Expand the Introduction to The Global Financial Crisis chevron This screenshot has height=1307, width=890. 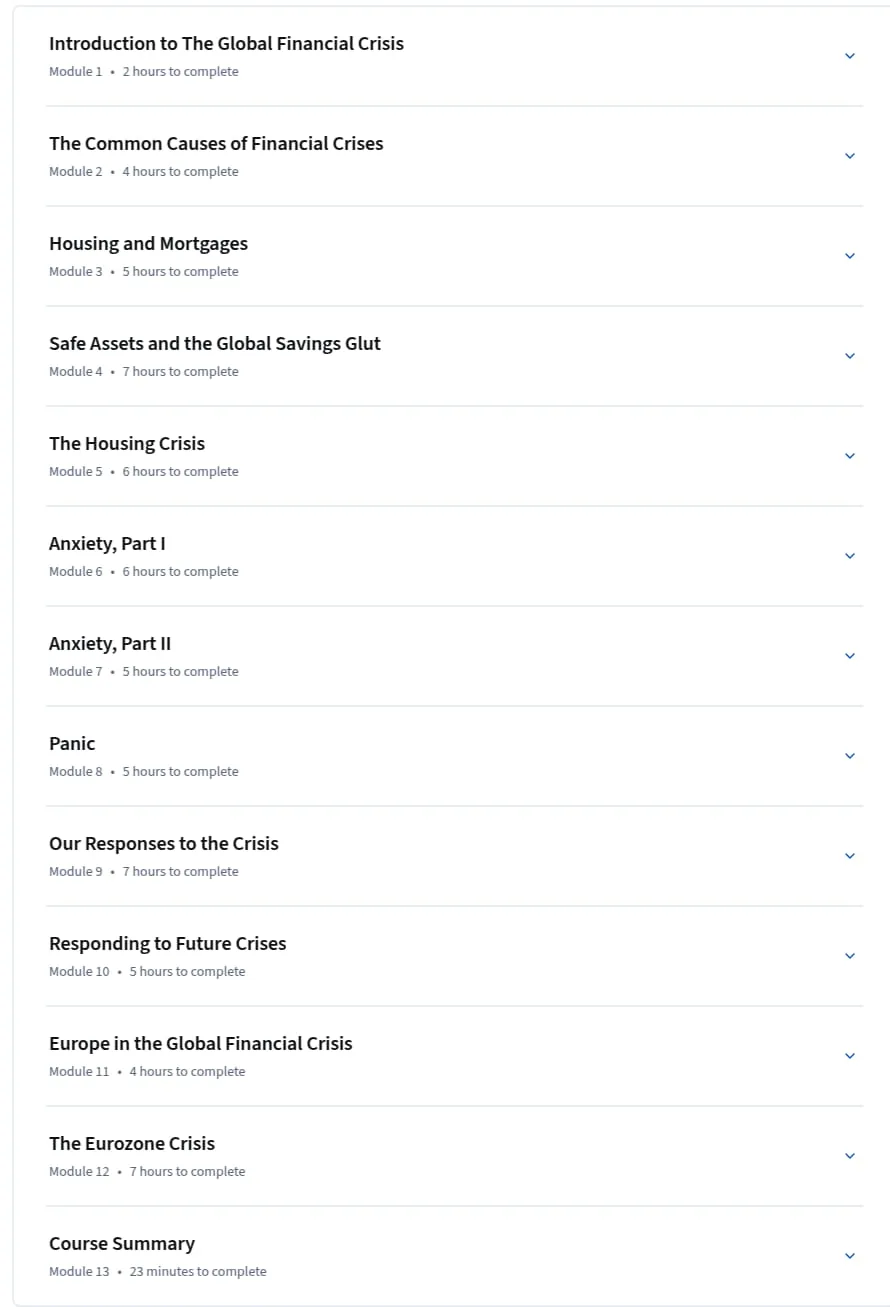(x=850, y=56)
